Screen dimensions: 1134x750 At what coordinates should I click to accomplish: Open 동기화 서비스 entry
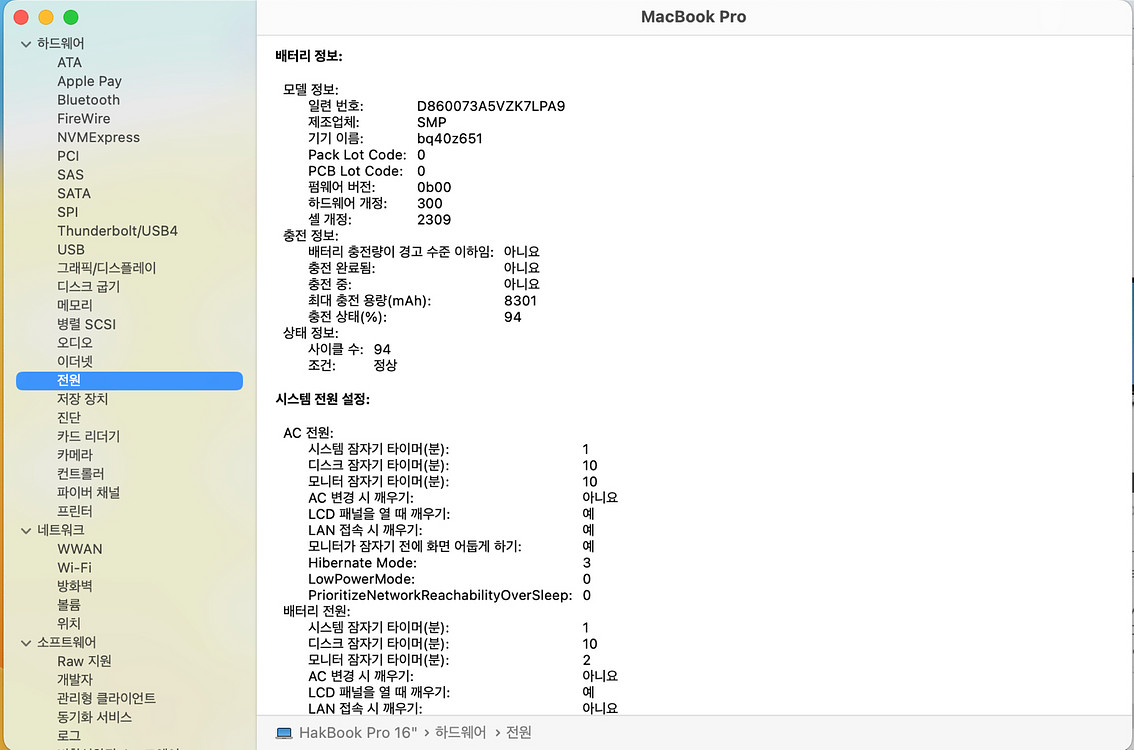pos(94,717)
